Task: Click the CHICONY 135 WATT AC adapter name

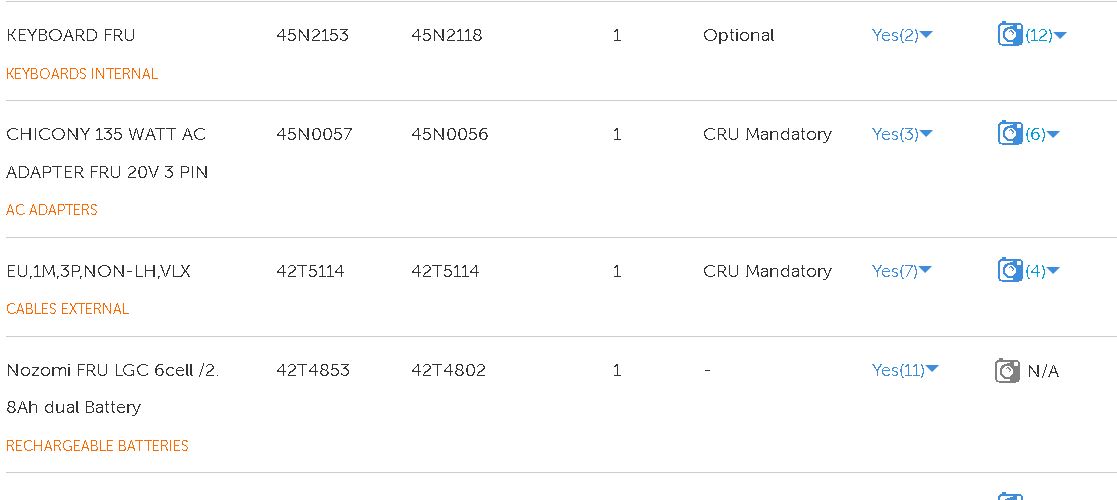Action: click(x=107, y=153)
